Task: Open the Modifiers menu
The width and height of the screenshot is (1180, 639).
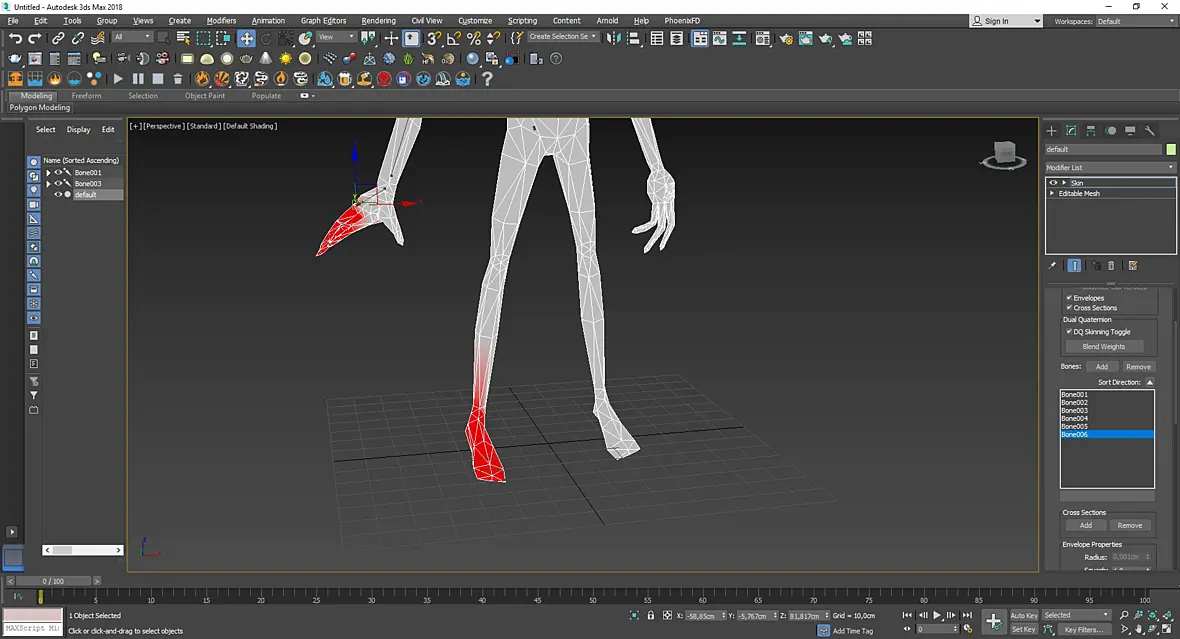Action: 221,21
